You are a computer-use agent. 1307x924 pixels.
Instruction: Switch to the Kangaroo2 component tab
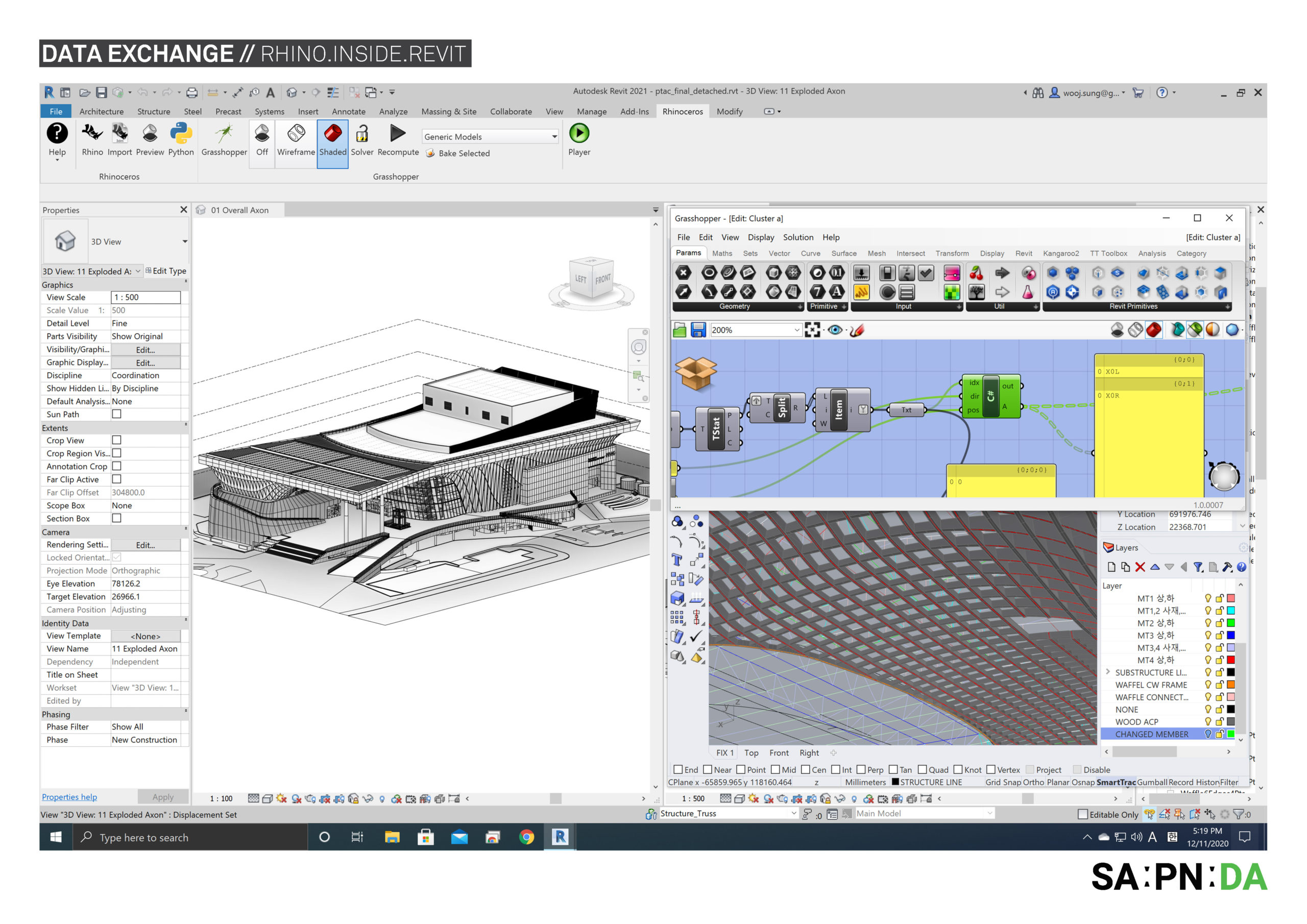(1060, 253)
